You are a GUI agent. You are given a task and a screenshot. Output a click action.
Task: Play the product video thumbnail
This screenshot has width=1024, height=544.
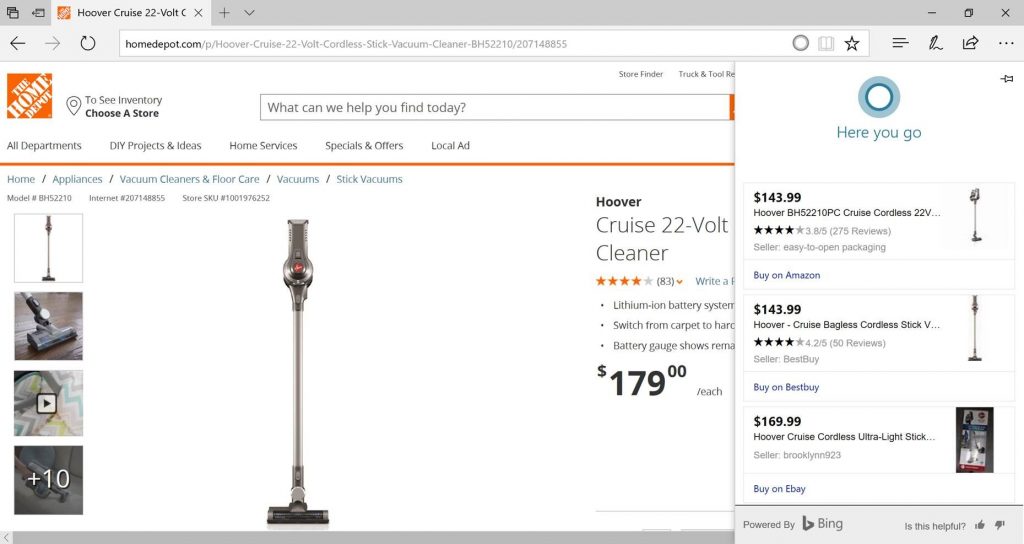[x=48, y=403]
